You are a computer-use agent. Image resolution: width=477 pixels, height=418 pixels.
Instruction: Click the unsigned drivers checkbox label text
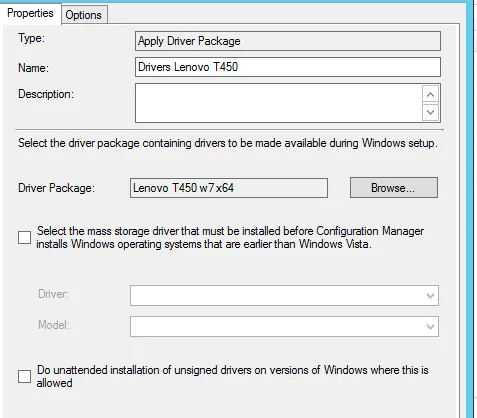[232, 376]
